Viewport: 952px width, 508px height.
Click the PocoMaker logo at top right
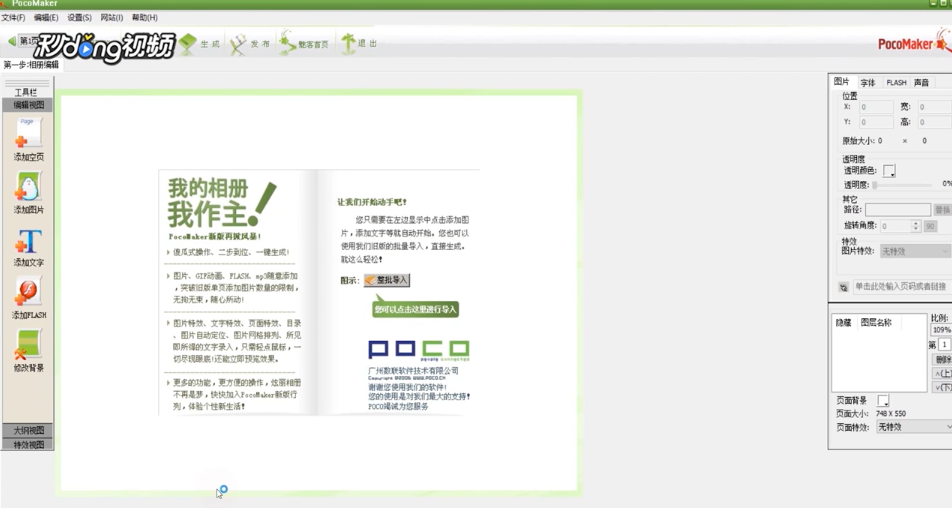[913, 42]
